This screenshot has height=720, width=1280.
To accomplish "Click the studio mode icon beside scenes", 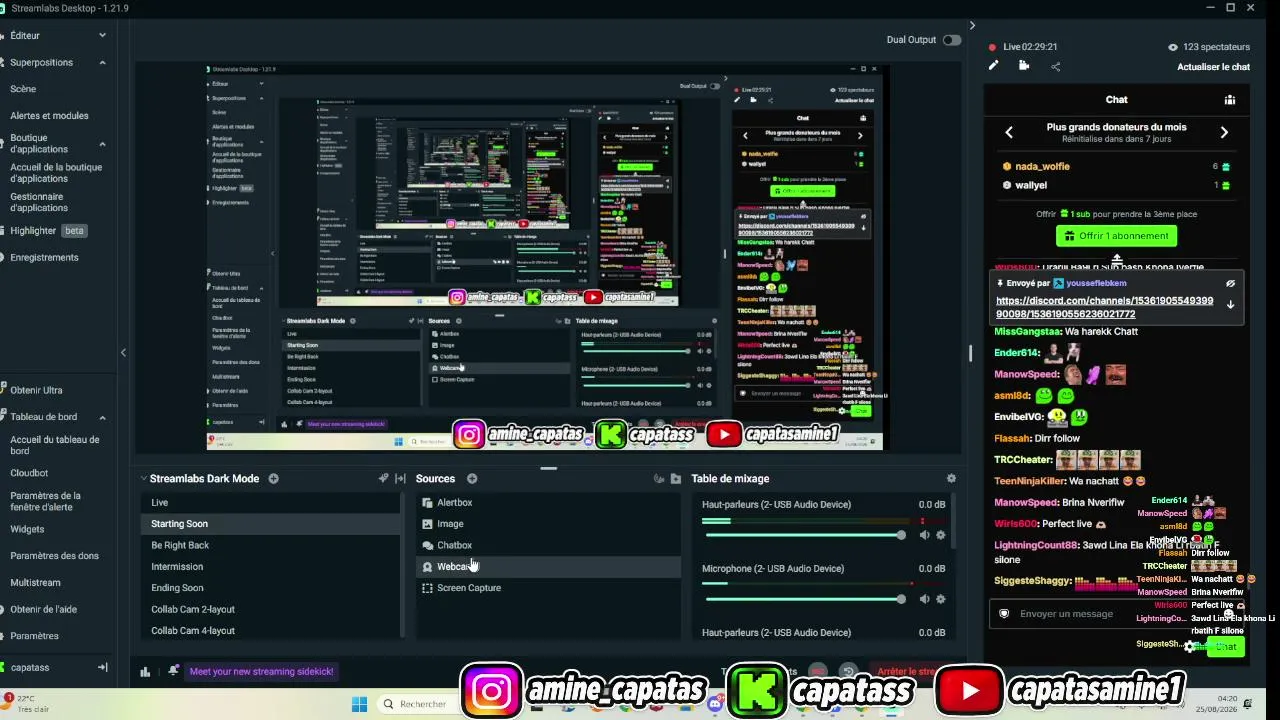I will tap(401, 479).
